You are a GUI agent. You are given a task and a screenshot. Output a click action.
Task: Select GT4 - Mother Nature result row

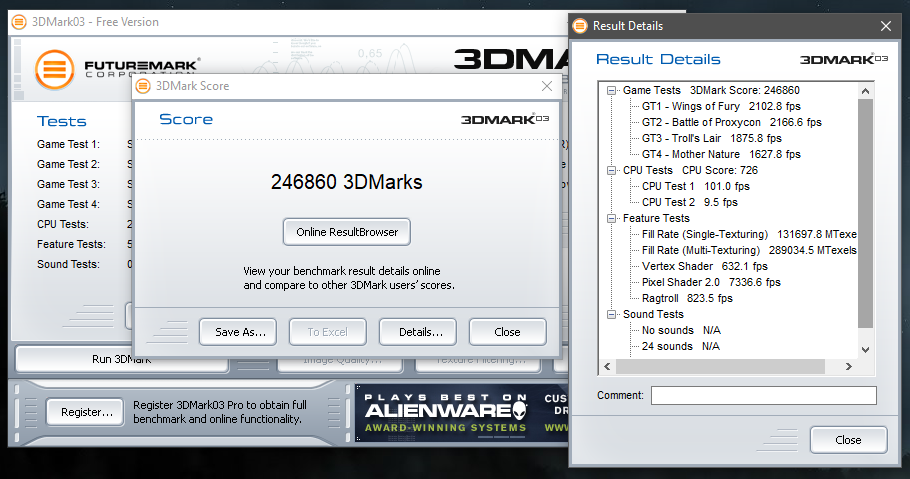pos(721,154)
